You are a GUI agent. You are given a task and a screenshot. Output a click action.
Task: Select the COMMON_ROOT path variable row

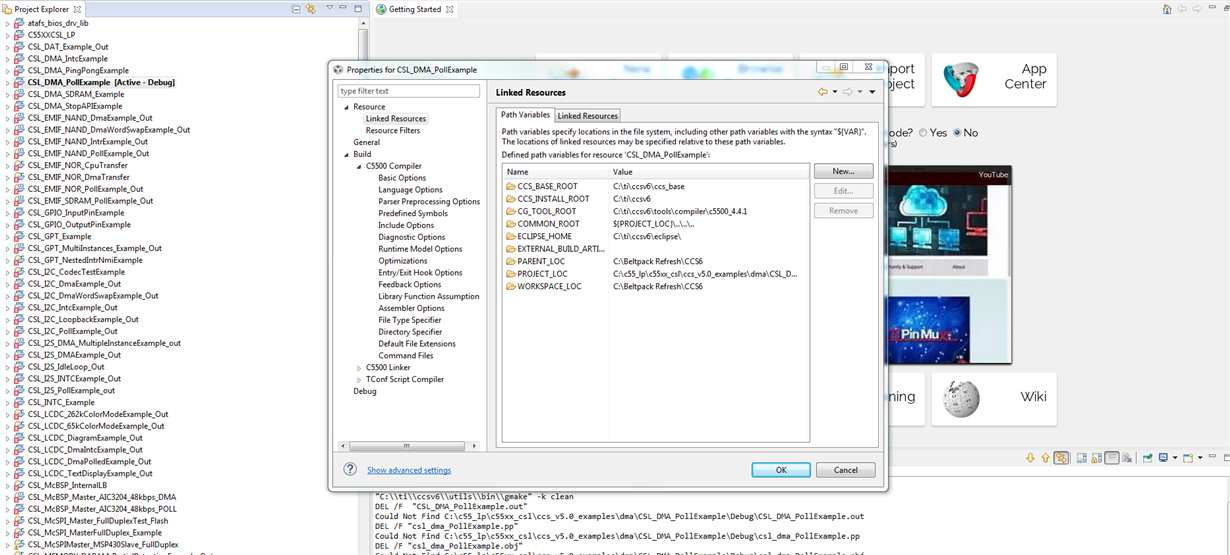click(655, 224)
